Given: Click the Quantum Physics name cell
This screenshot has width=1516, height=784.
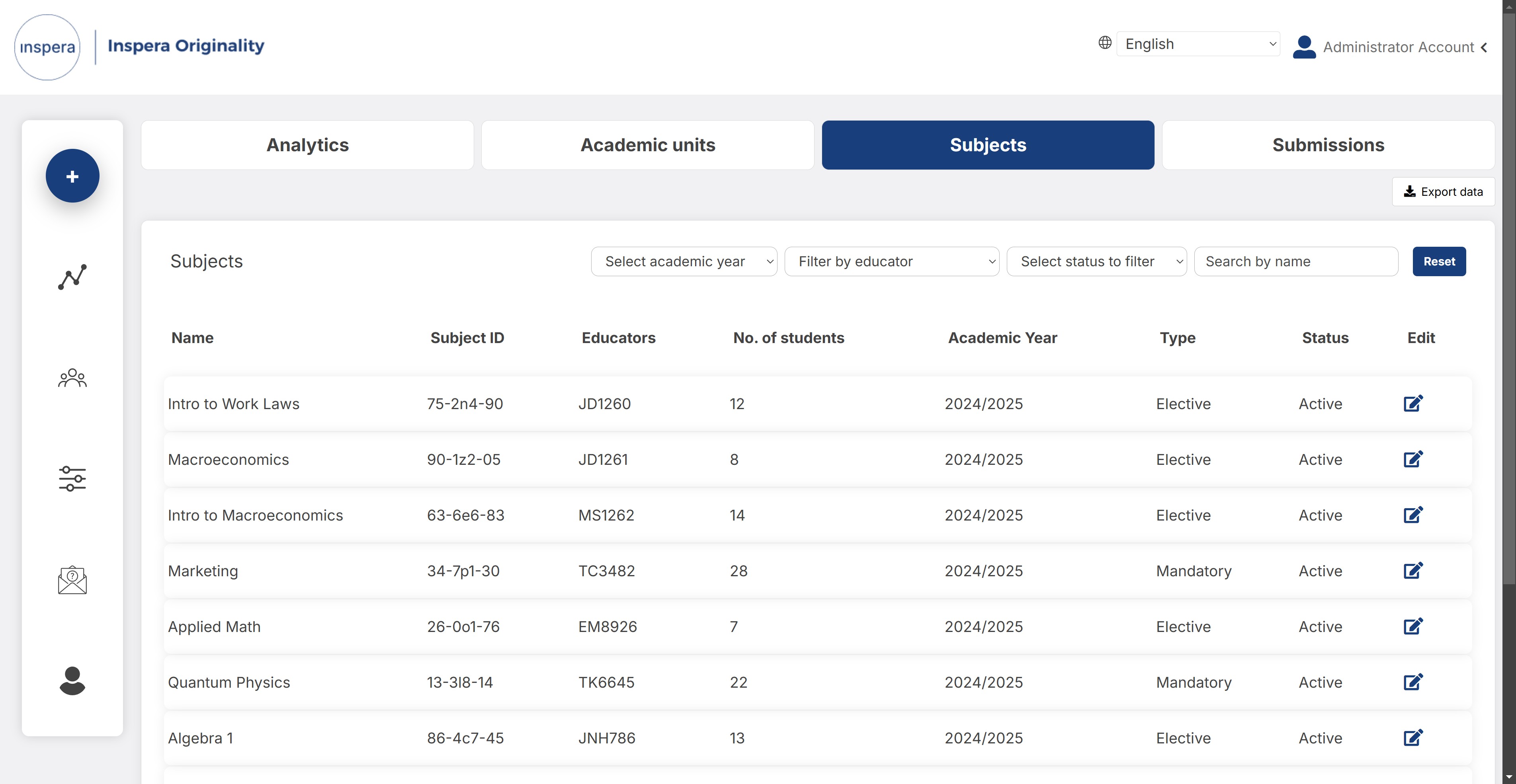Looking at the screenshot, I should click(229, 682).
